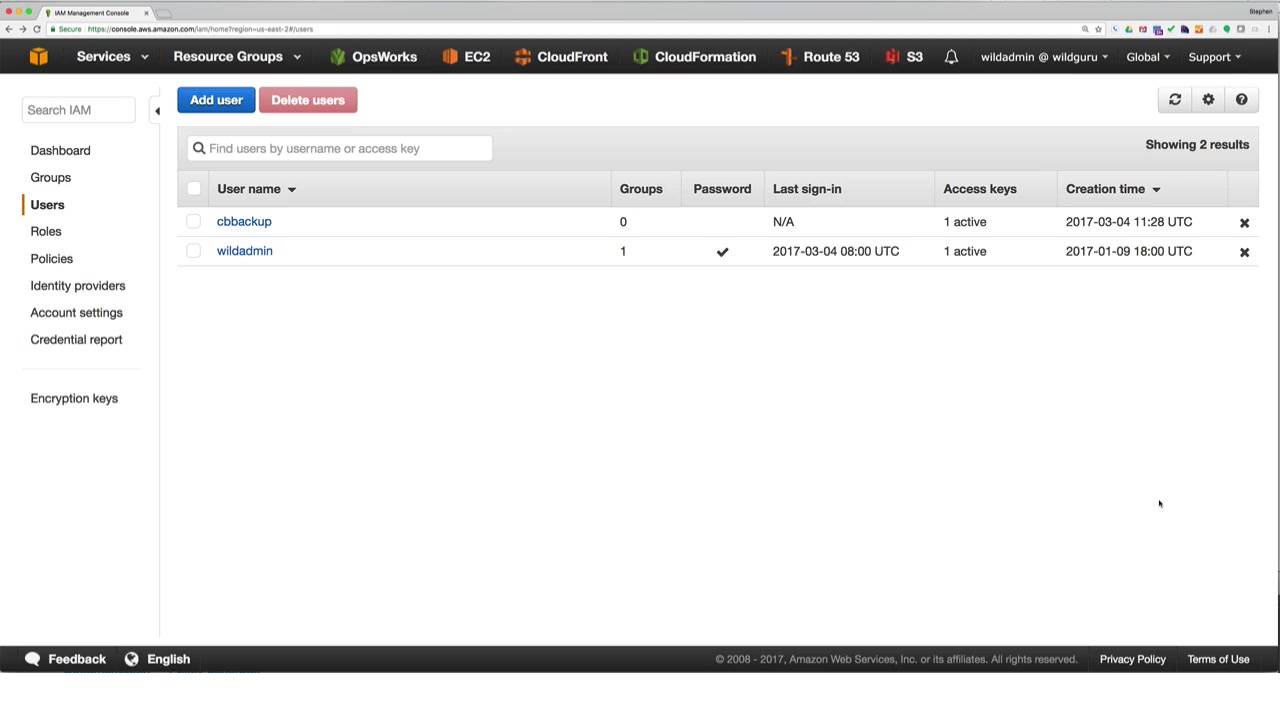1280x720 pixels.
Task: Open the CloudFormation shortcut icon
Action: [640, 57]
